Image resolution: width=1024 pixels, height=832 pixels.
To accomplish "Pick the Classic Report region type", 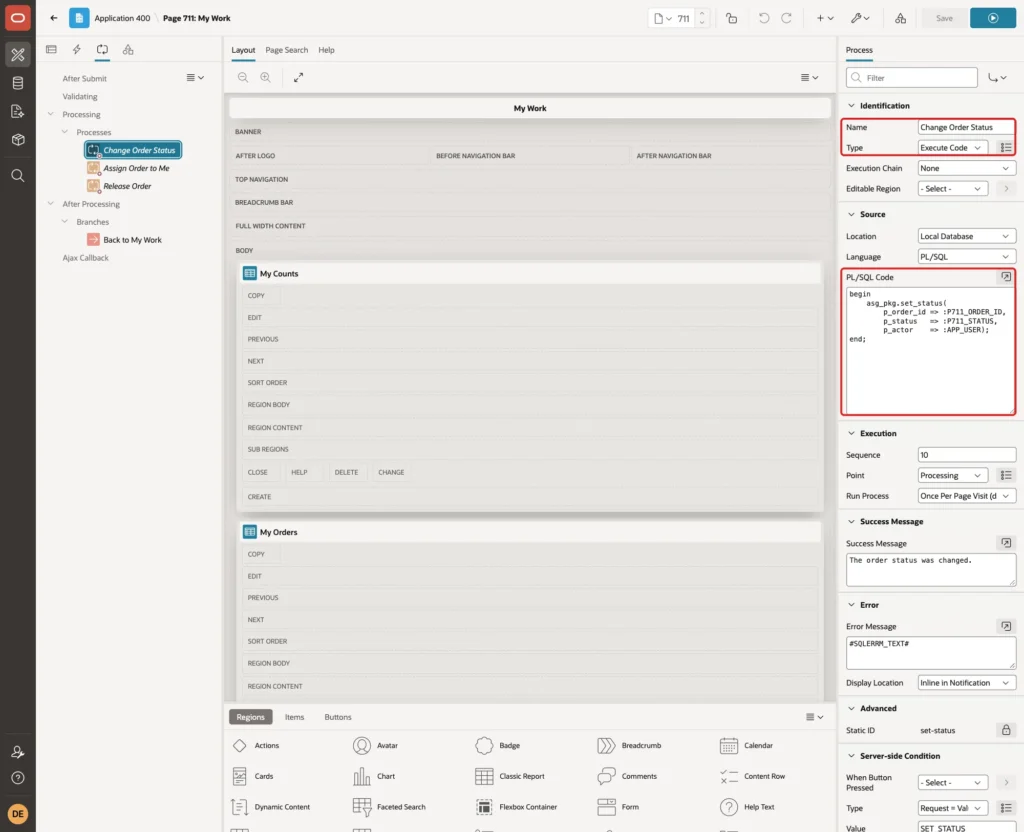I will (510, 776).
